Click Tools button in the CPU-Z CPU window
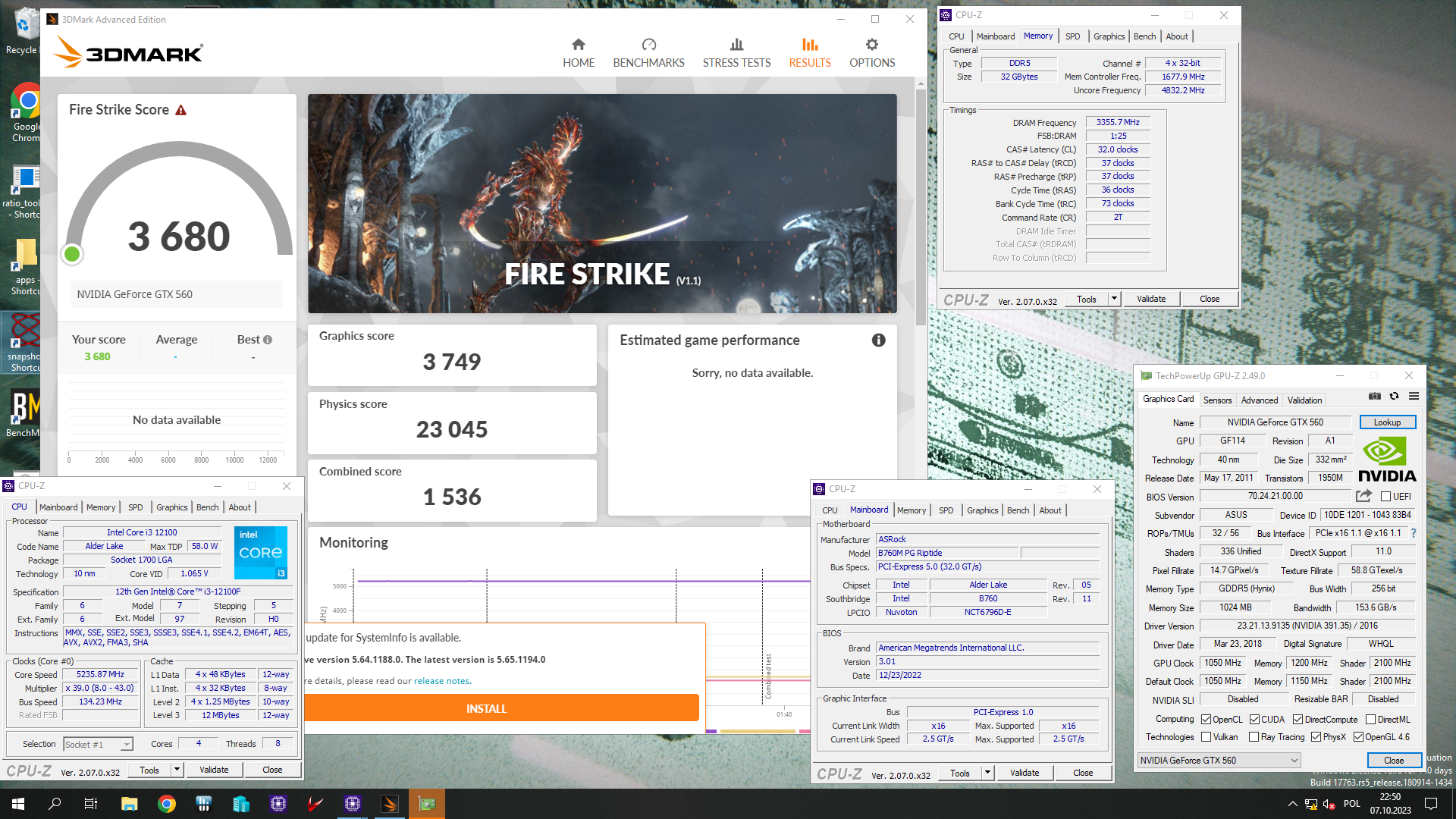This screenshot has height=819, width=1456. pyautogui.click(x=149, y=770)
